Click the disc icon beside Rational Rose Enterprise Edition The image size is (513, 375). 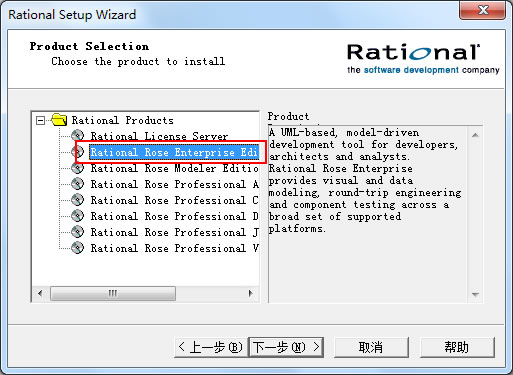click(78, 152)
